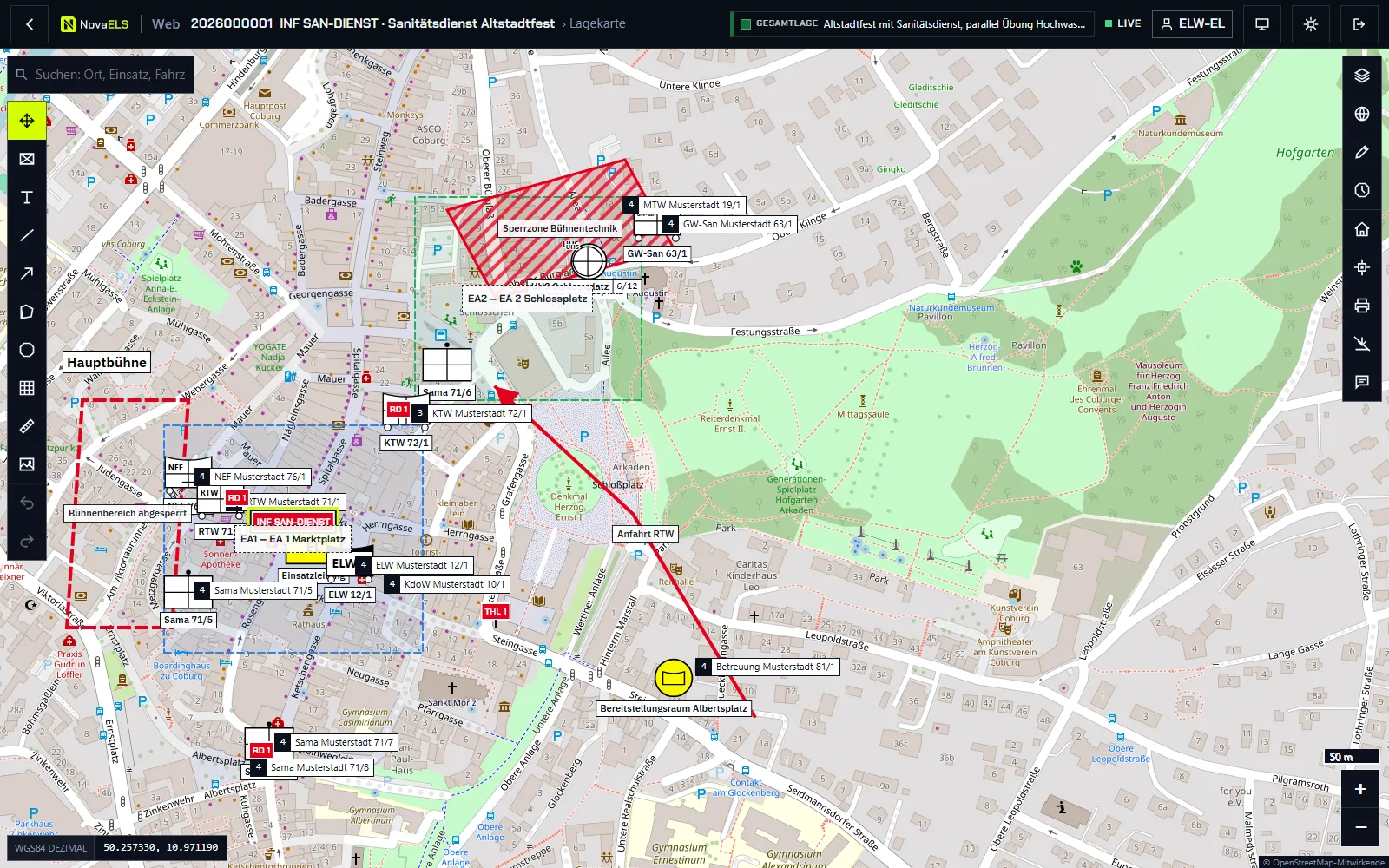Click the print map icon
This screenshot has height=868, width=1389.
1362,306
